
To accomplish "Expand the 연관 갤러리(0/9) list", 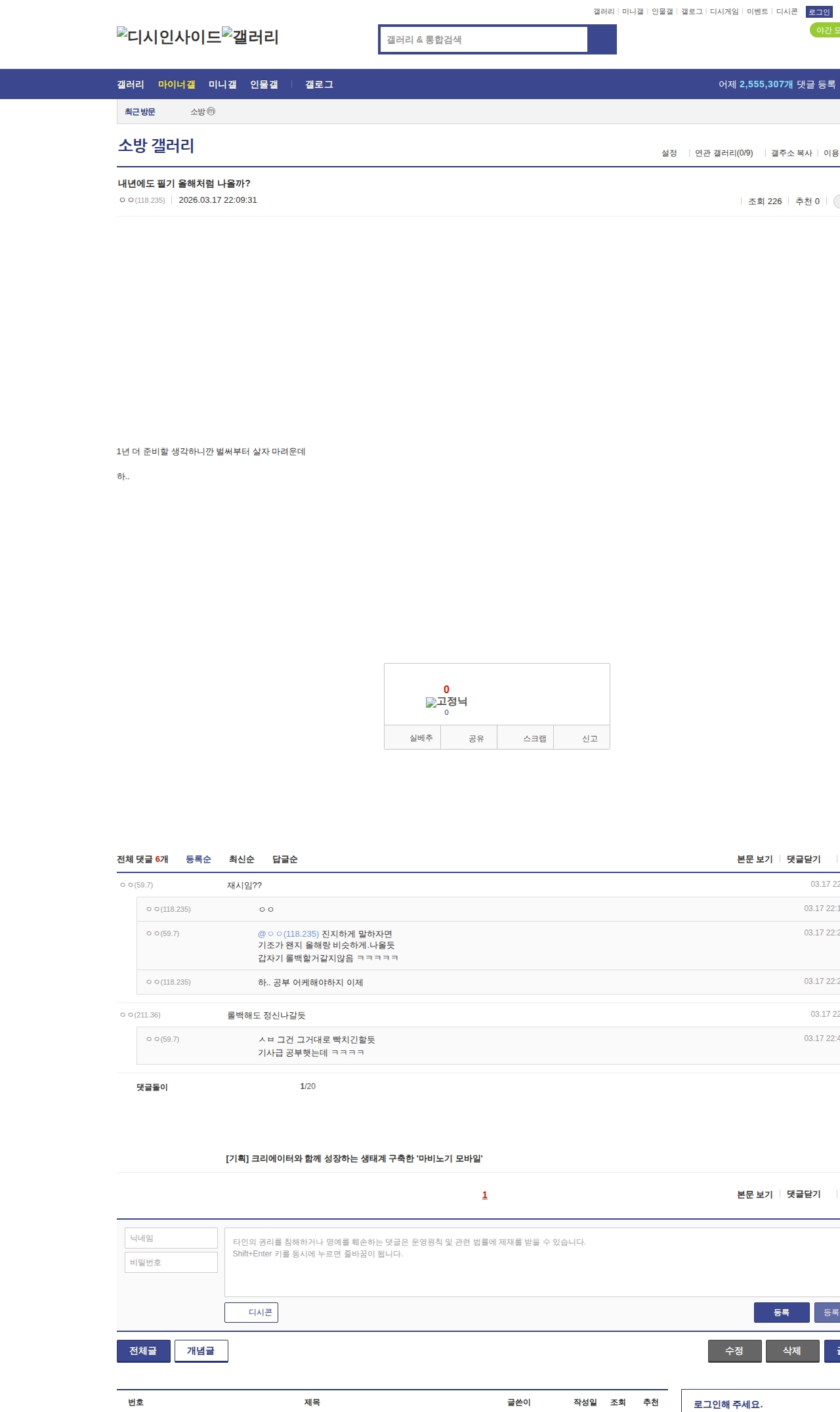I will (724, 153).
